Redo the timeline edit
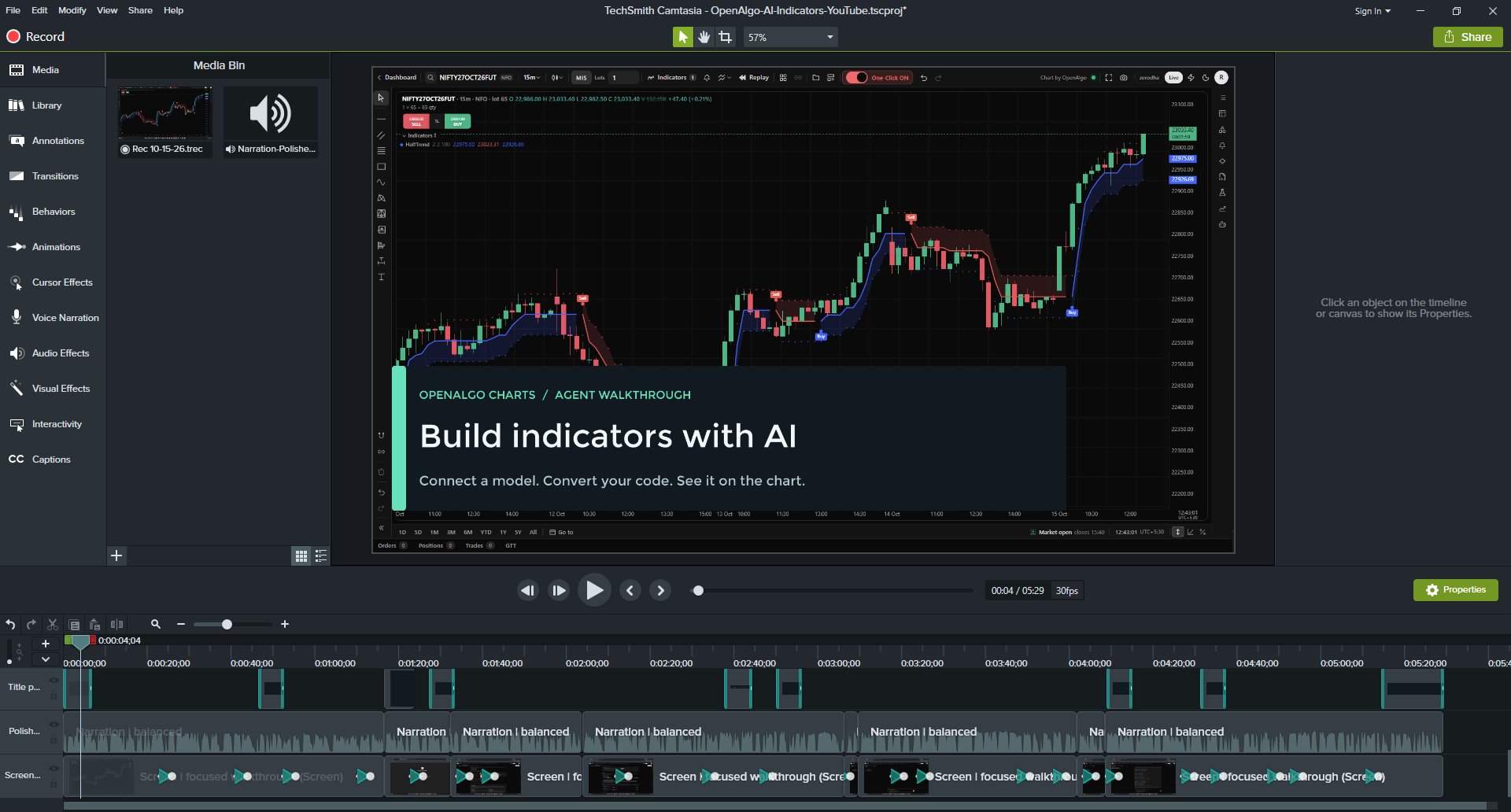Image resolution: width=1511 pixels, height=812 pixels. tap(31, 624)
